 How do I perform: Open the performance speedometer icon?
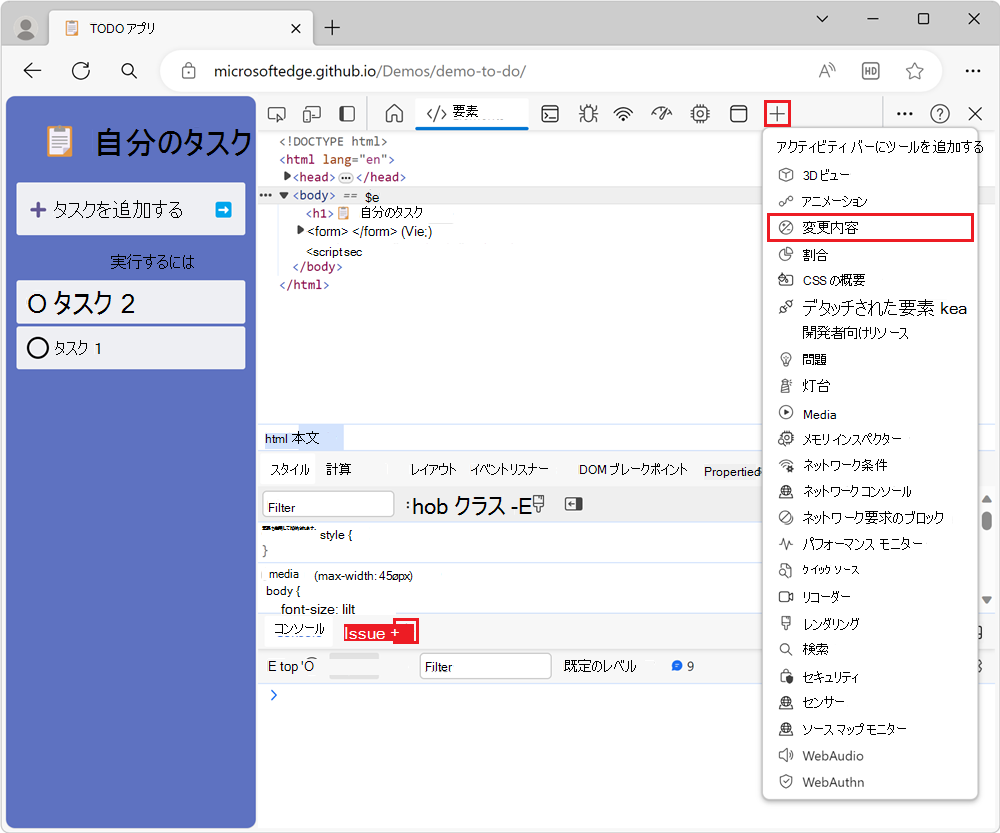661,113
